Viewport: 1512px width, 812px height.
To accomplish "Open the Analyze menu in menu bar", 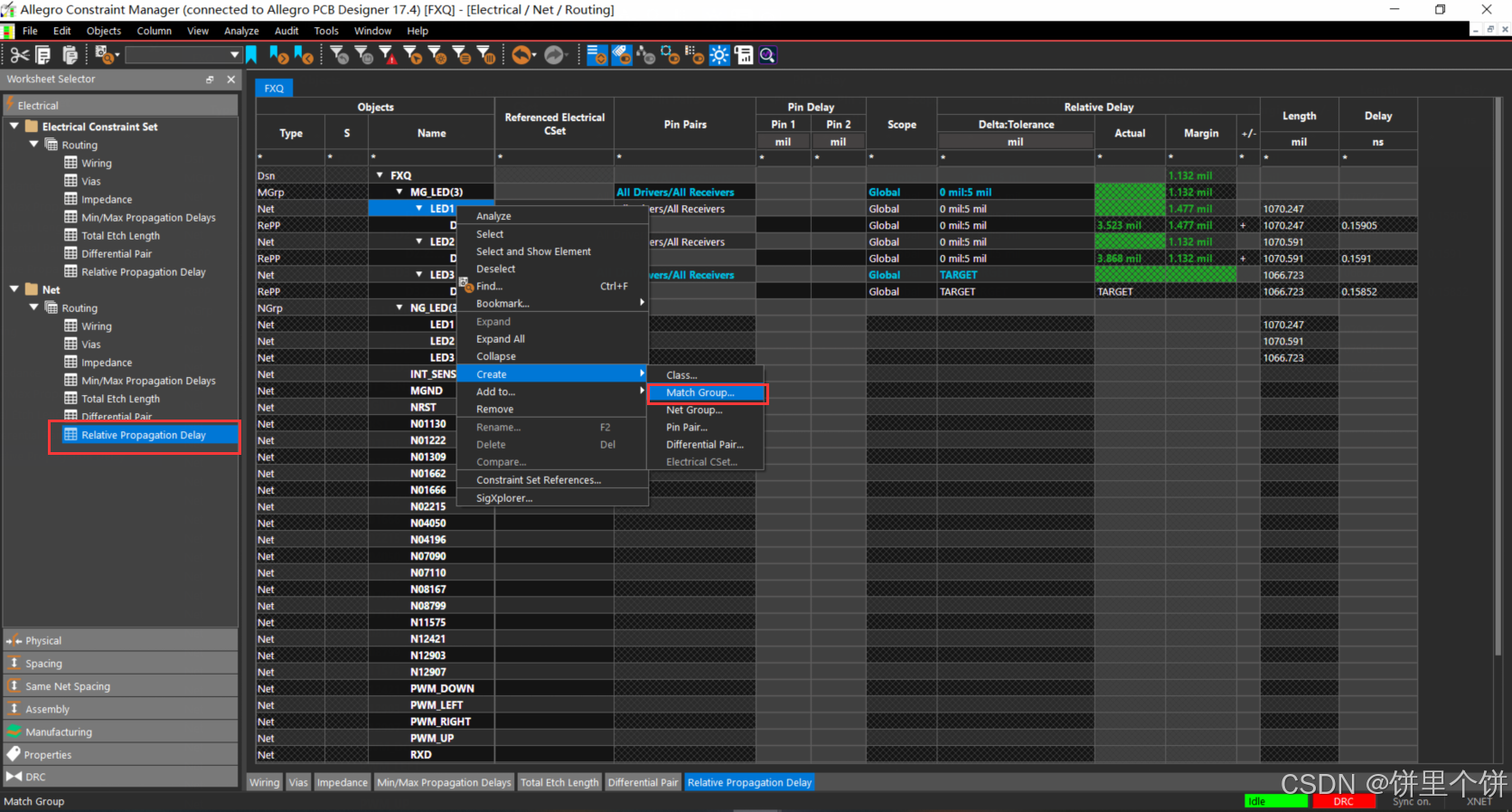I will click(241, 31).
